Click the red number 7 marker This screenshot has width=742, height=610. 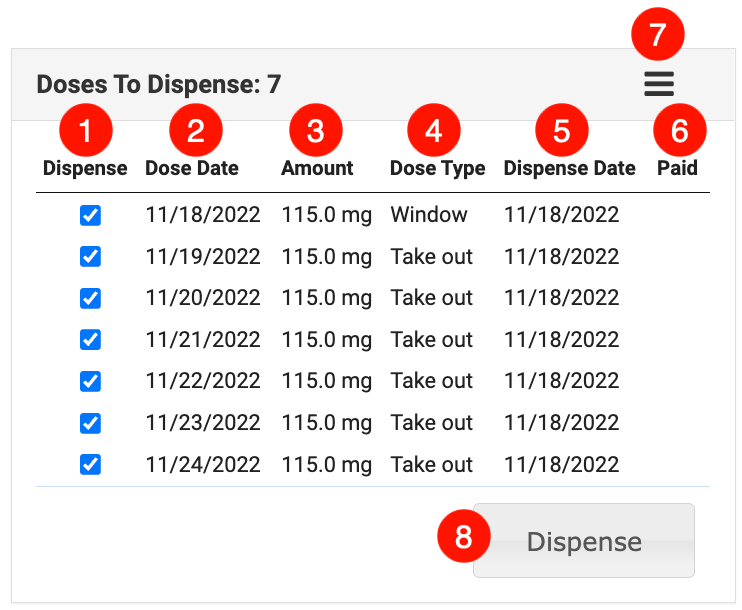(657, 35)
